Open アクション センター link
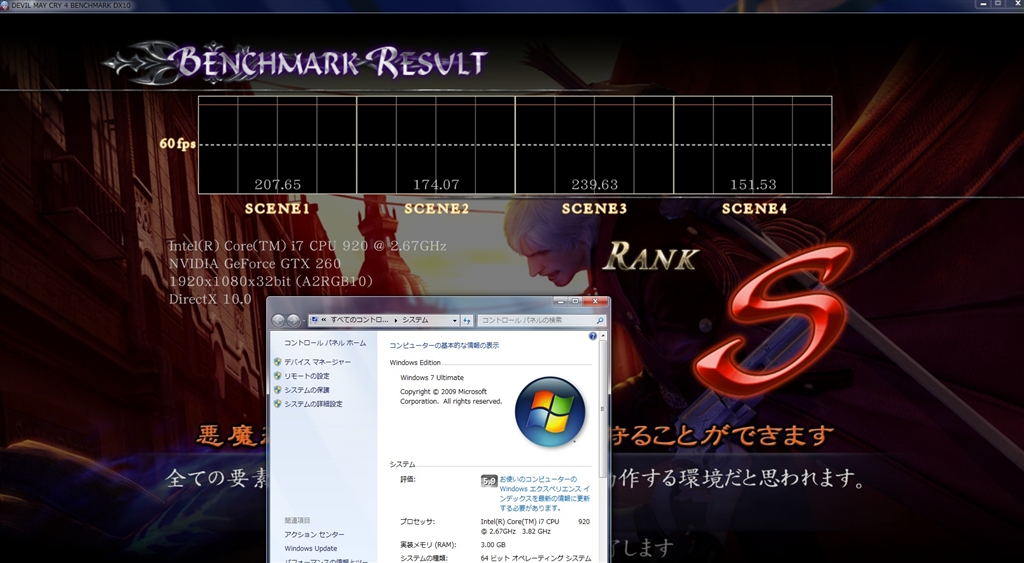Image resolution: width=1024 pixels, height=563 pixels. (314, 534)
